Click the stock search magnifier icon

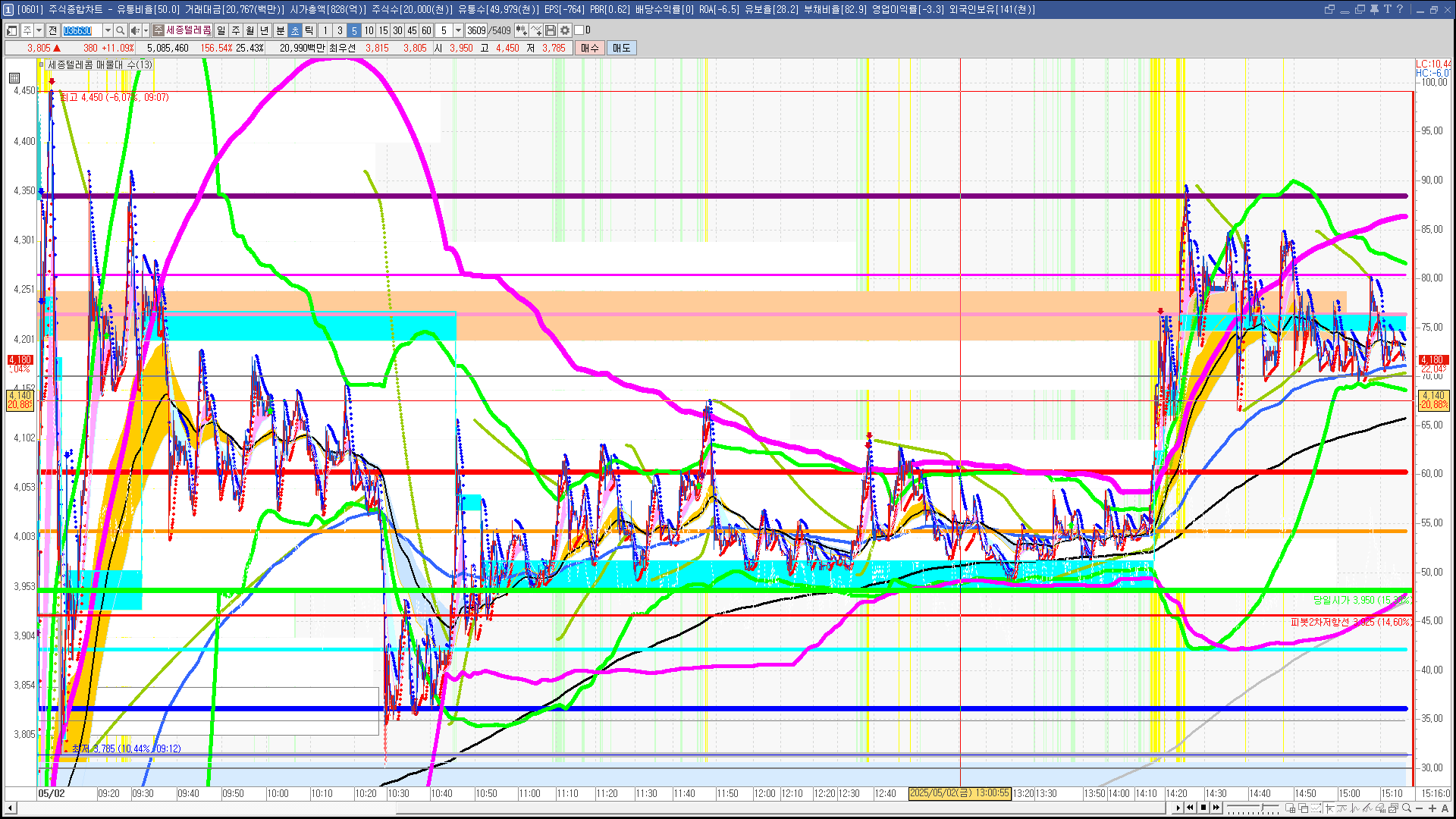120,30
